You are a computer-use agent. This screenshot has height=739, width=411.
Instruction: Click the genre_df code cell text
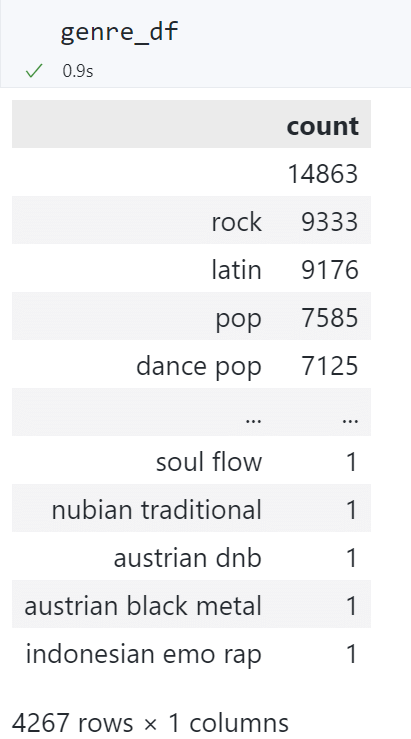pos(119,32)
